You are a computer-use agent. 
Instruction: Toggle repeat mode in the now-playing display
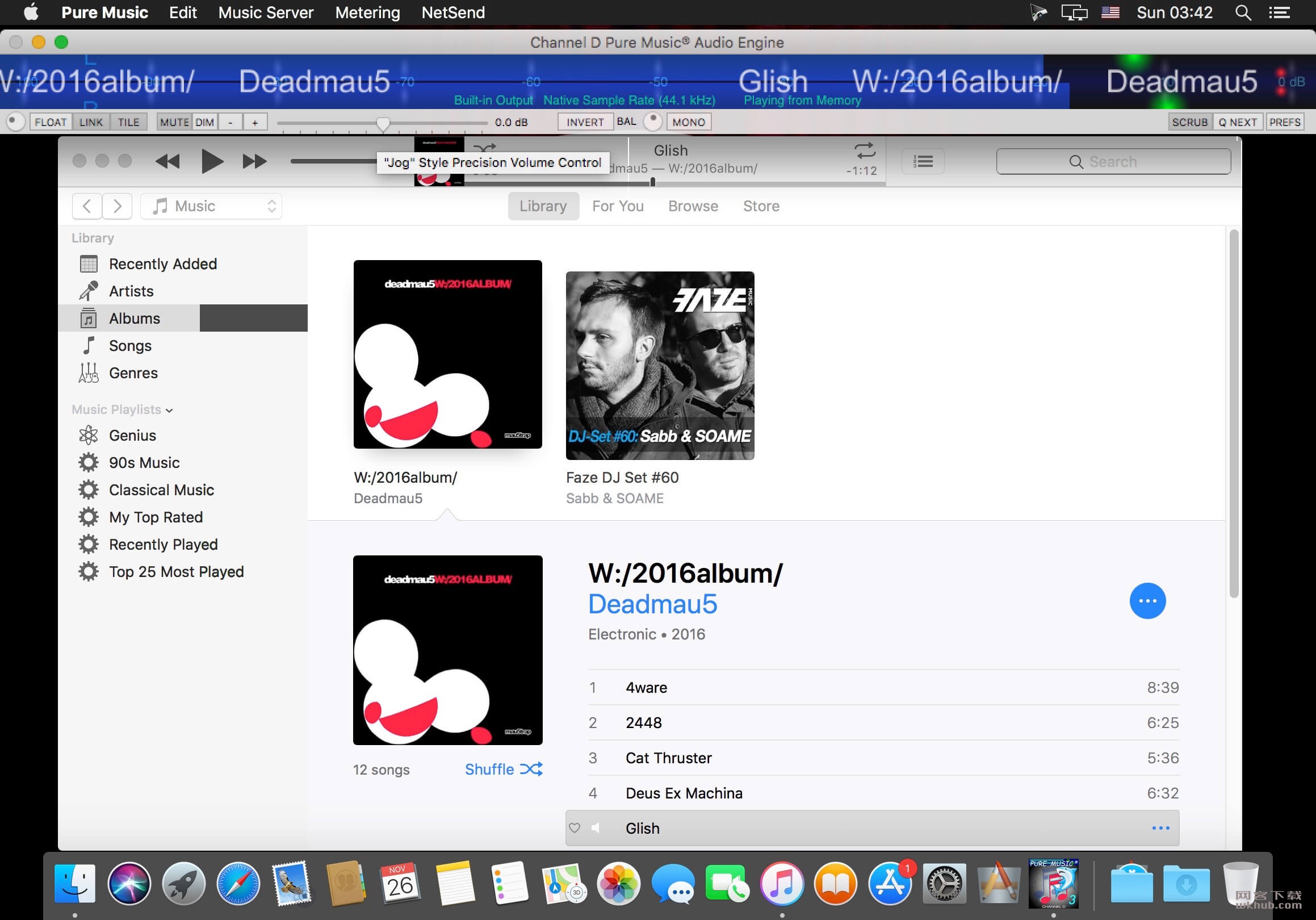(864, 150)
